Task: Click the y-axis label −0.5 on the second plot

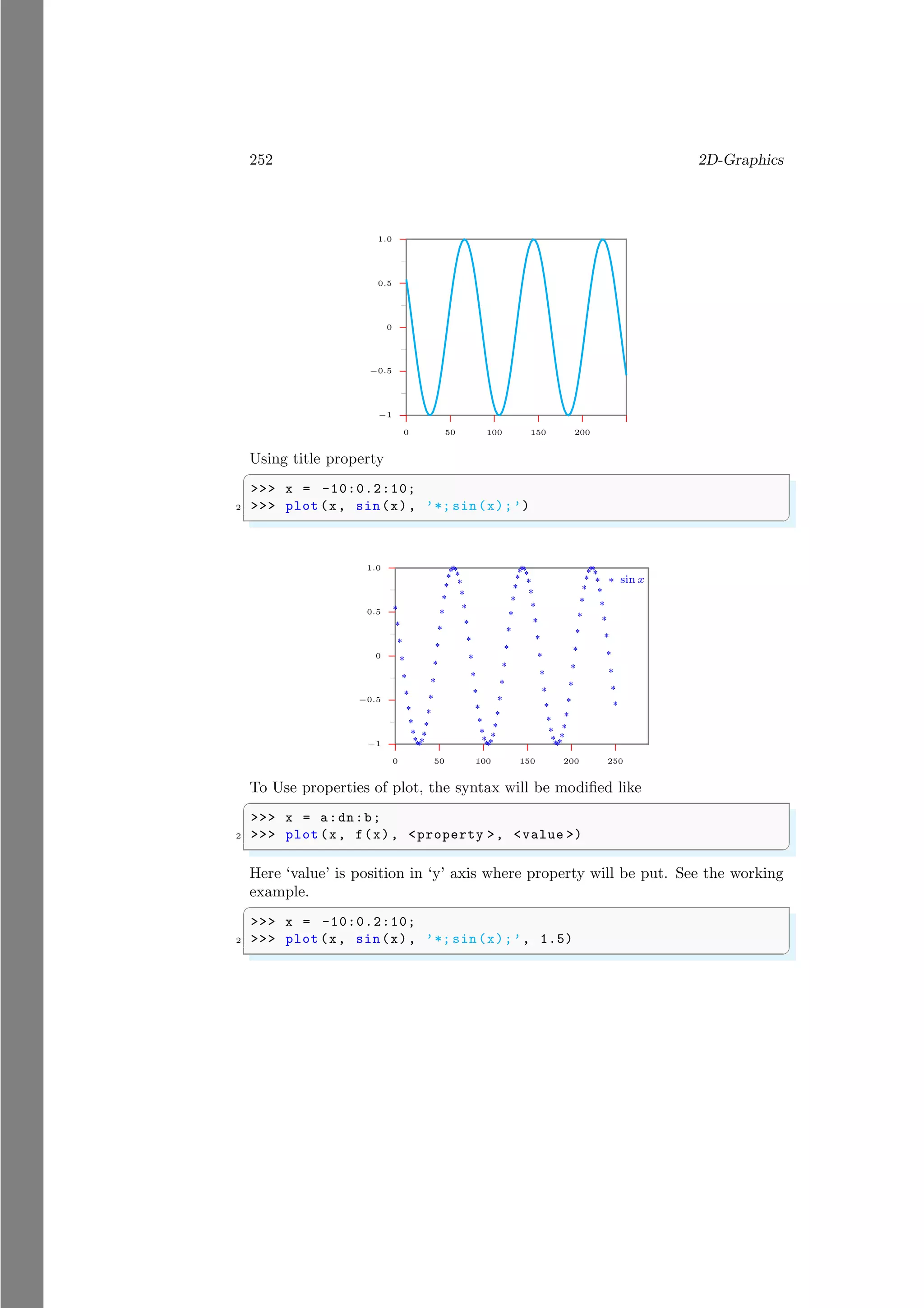Action: 370,700
